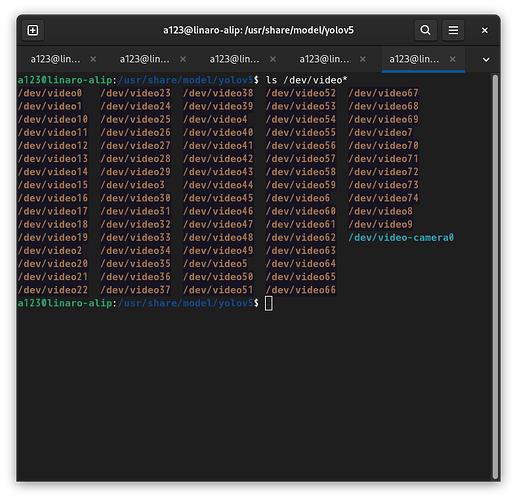
Task: Click the /dev/video37 entry
Action: 136,290
